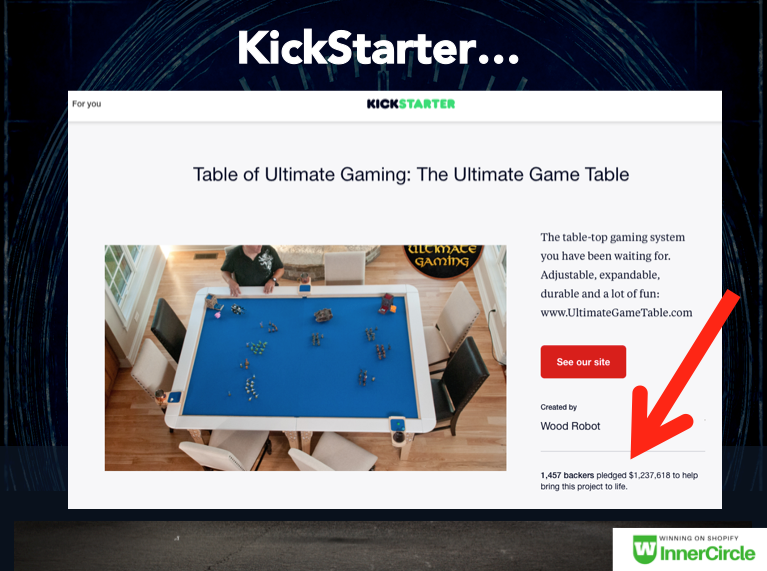Click the "Winning on Shopify" caption
Viewport: 767px width, 571px height.
[699, 538]
